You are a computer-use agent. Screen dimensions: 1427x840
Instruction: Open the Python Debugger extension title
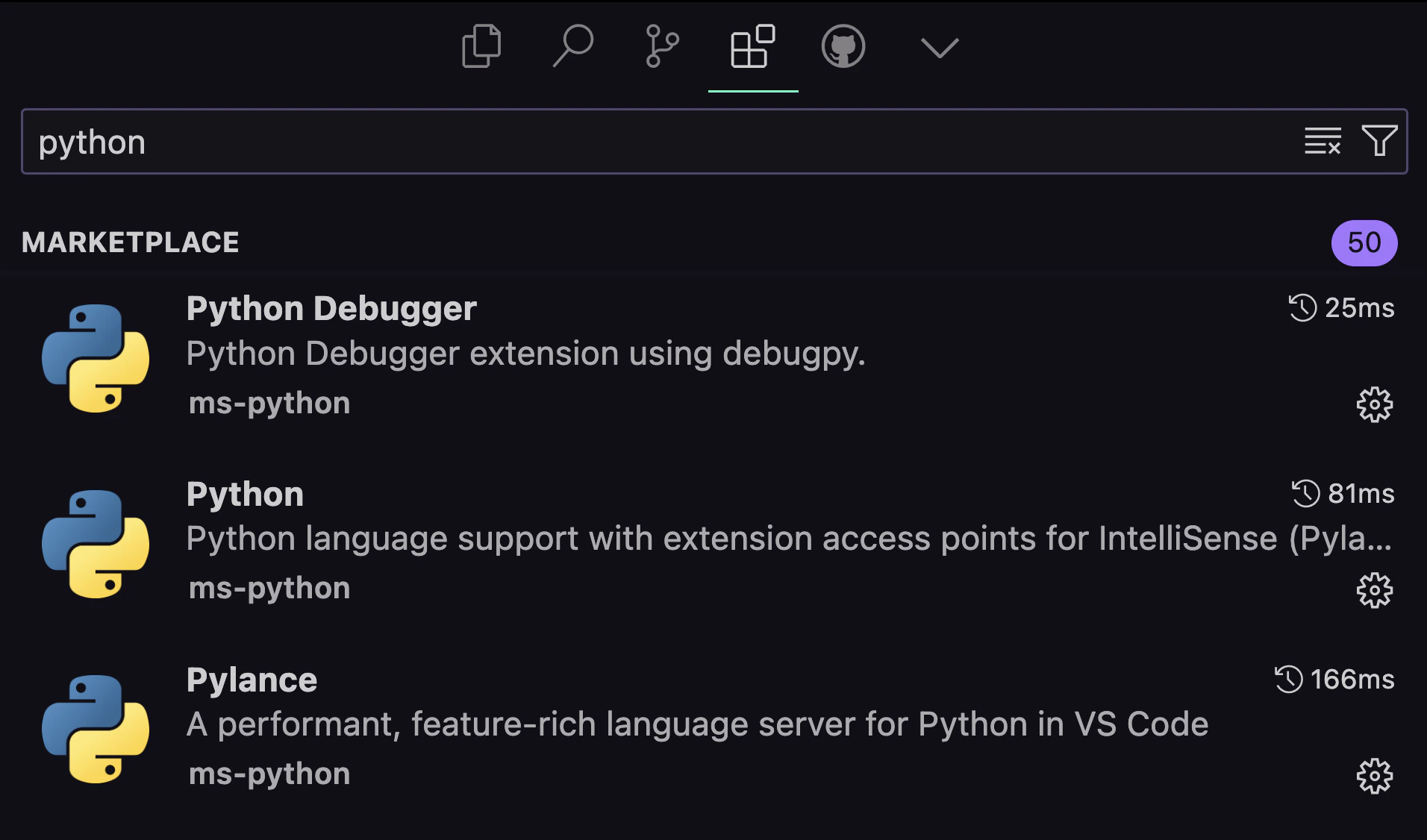[331, 308]
